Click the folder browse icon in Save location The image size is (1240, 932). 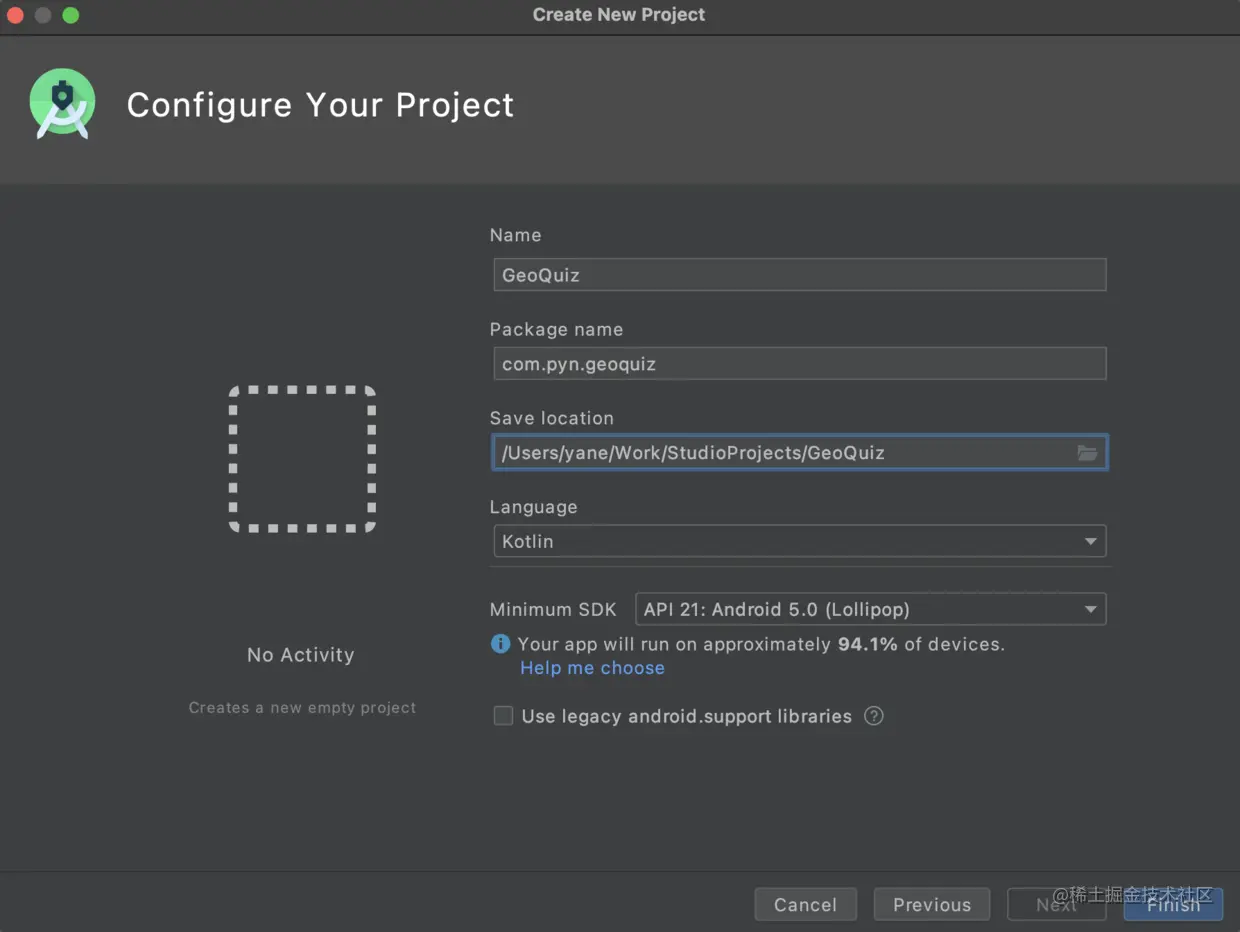(1087, 453)
